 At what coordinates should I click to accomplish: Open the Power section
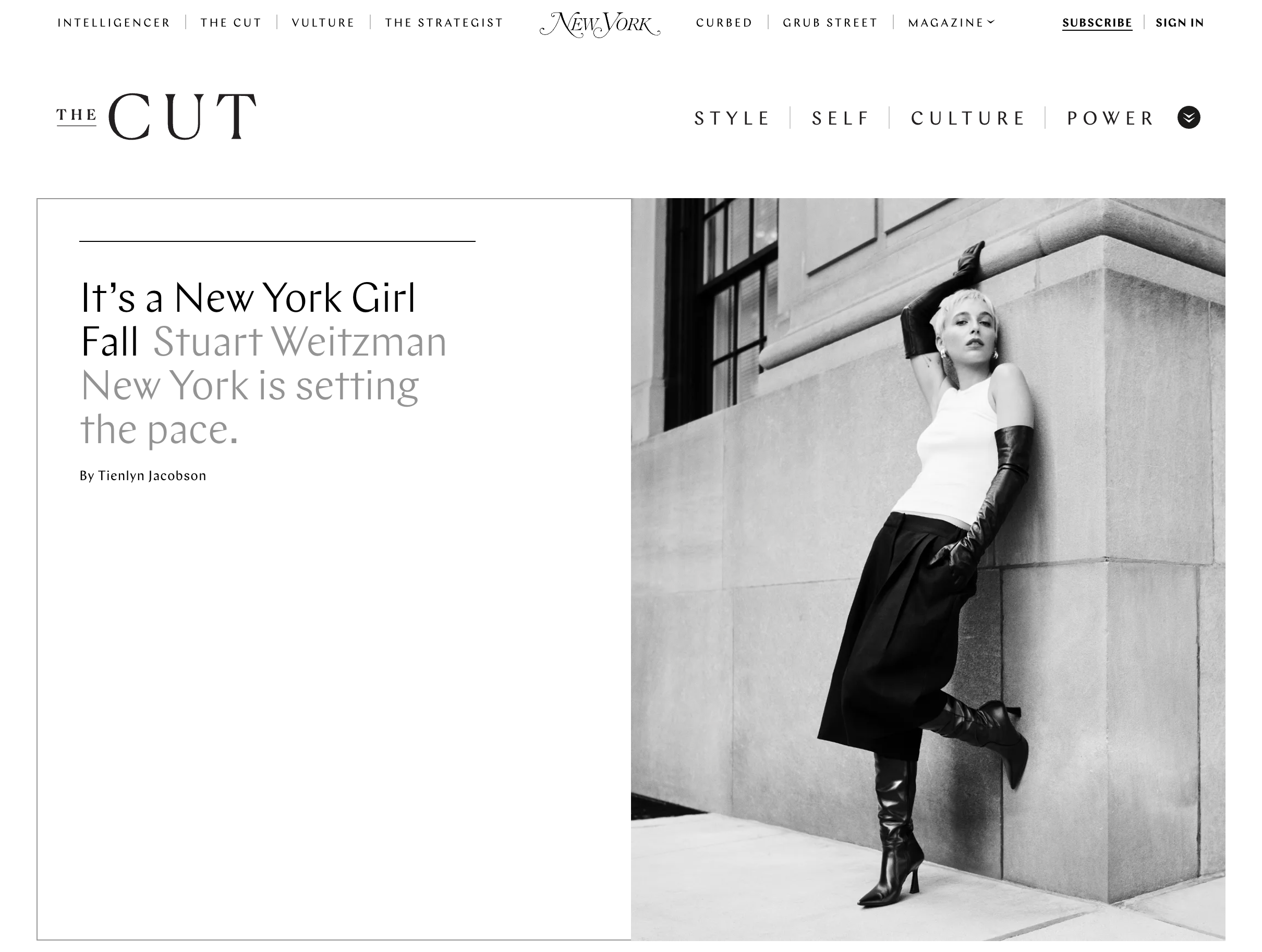pos(1110,118)
